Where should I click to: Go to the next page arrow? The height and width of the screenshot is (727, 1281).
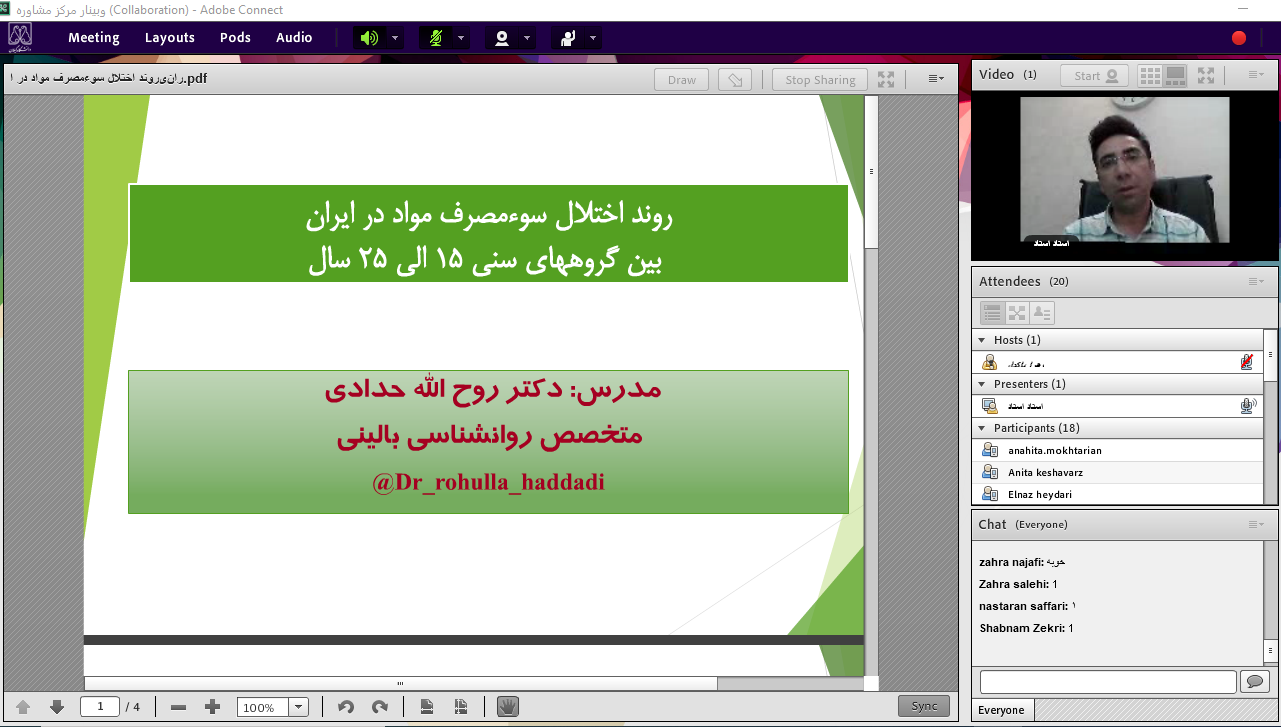(57, 707)
